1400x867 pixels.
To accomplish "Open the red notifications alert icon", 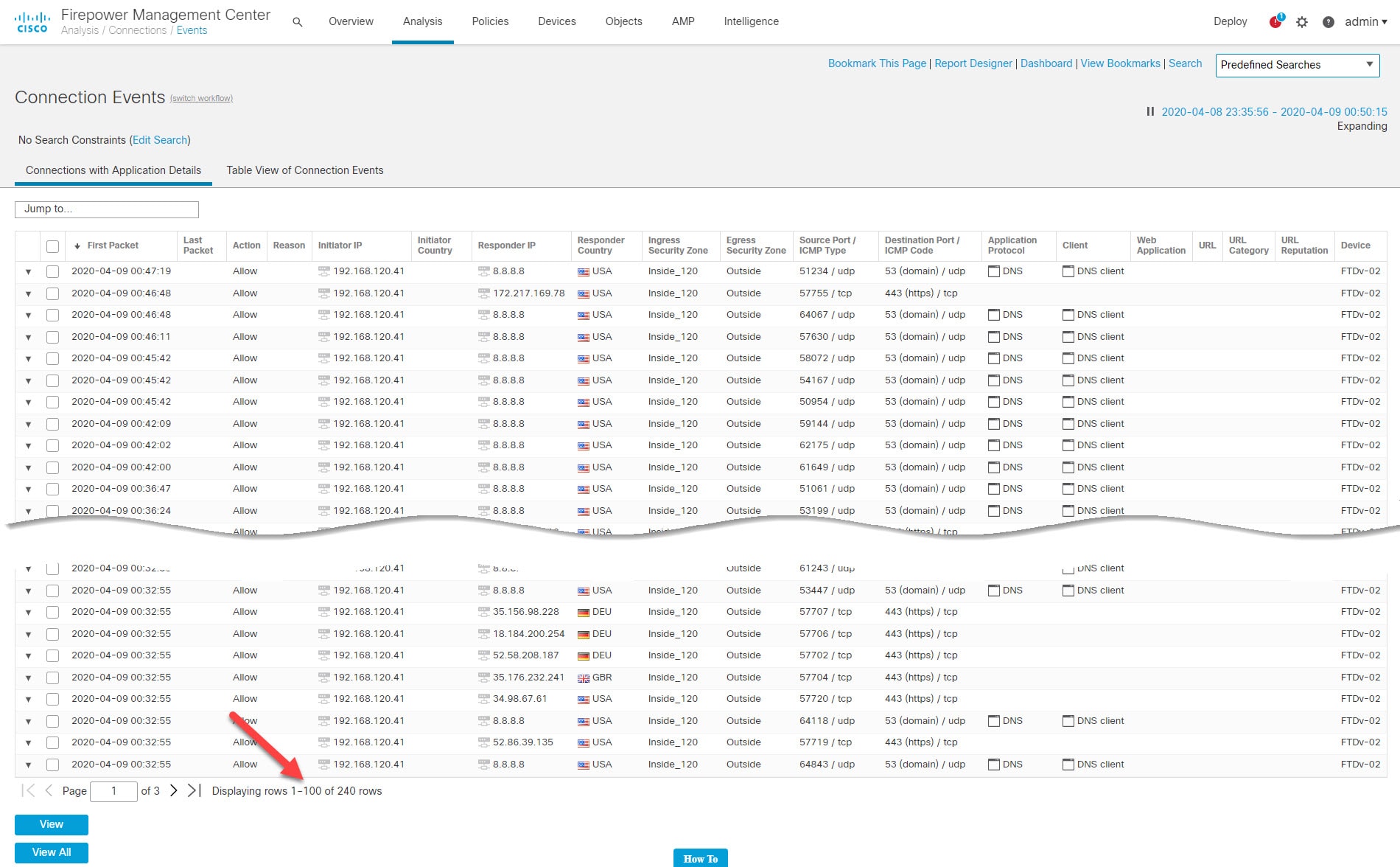I will click(x=1276, y=21).
